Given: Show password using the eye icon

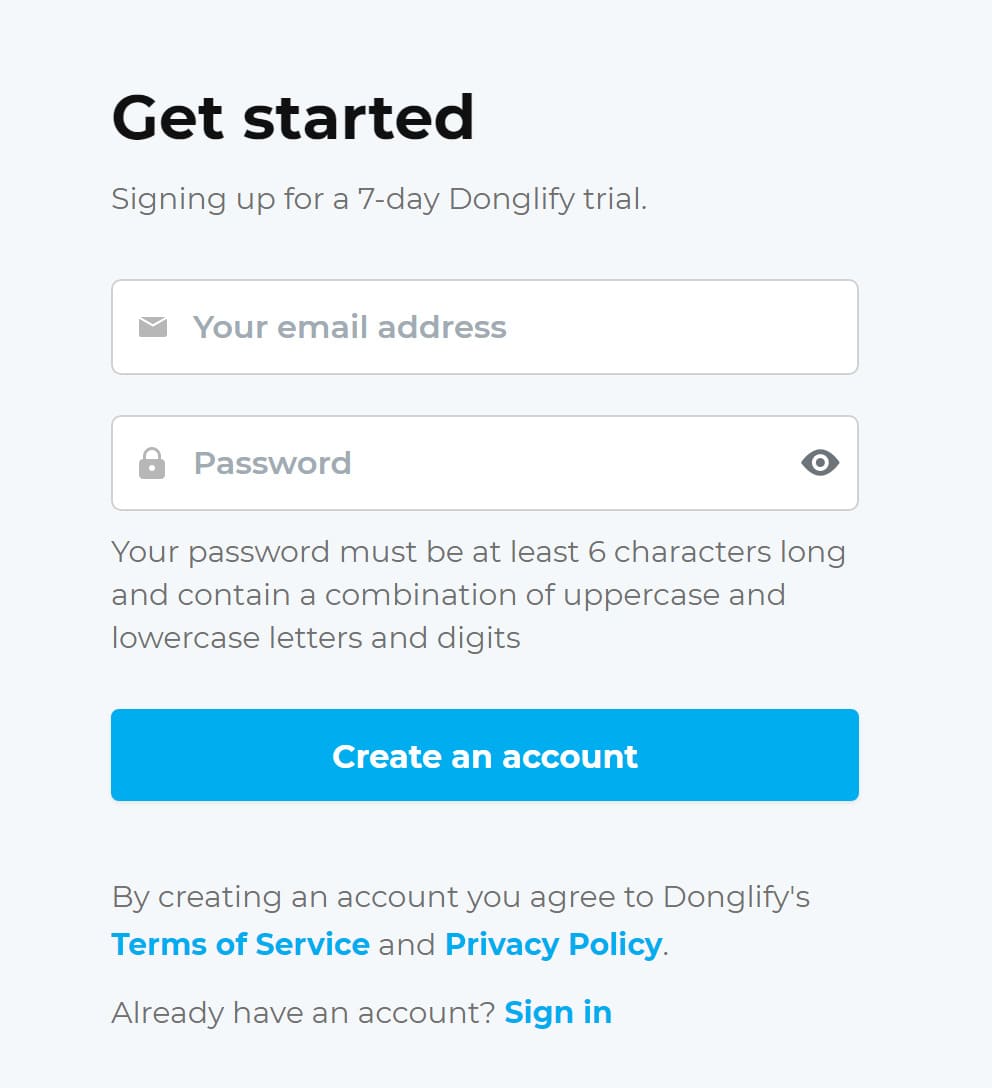Looking at the screenshot, I should pyautogui.click(x=820, y=463).
